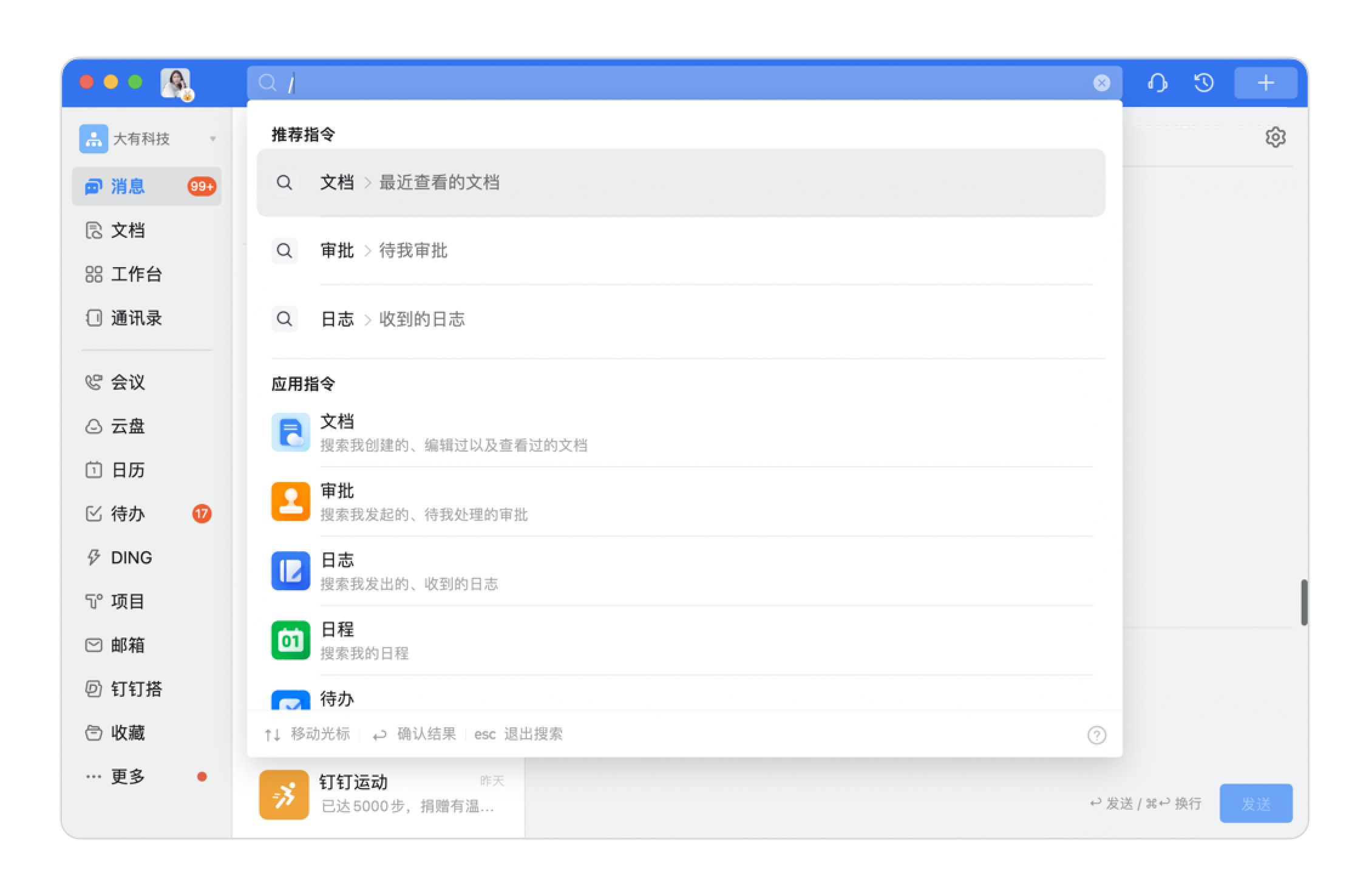Click the 搜索我的日程 description
The width and height of the screenshot is (1366, 896).
click(364, 653)
